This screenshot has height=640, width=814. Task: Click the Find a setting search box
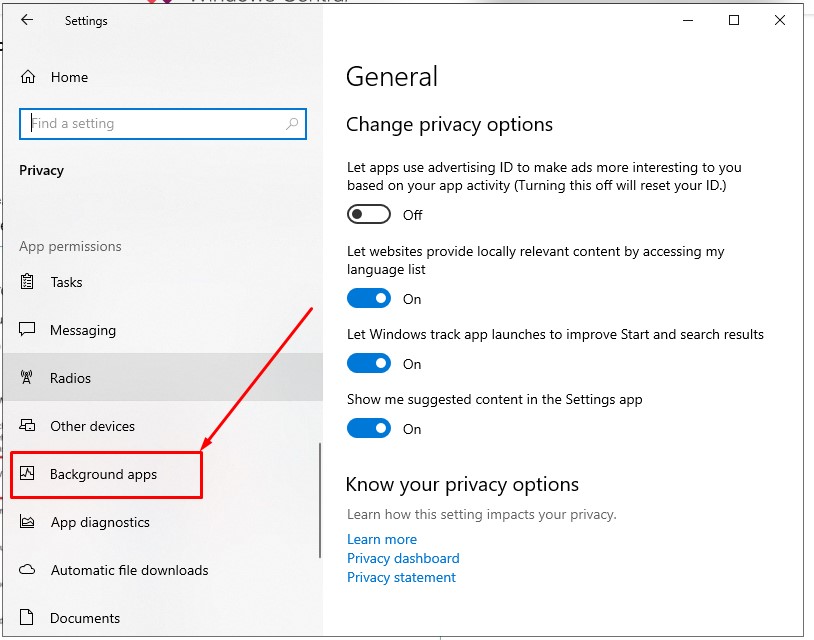[163, 123]
